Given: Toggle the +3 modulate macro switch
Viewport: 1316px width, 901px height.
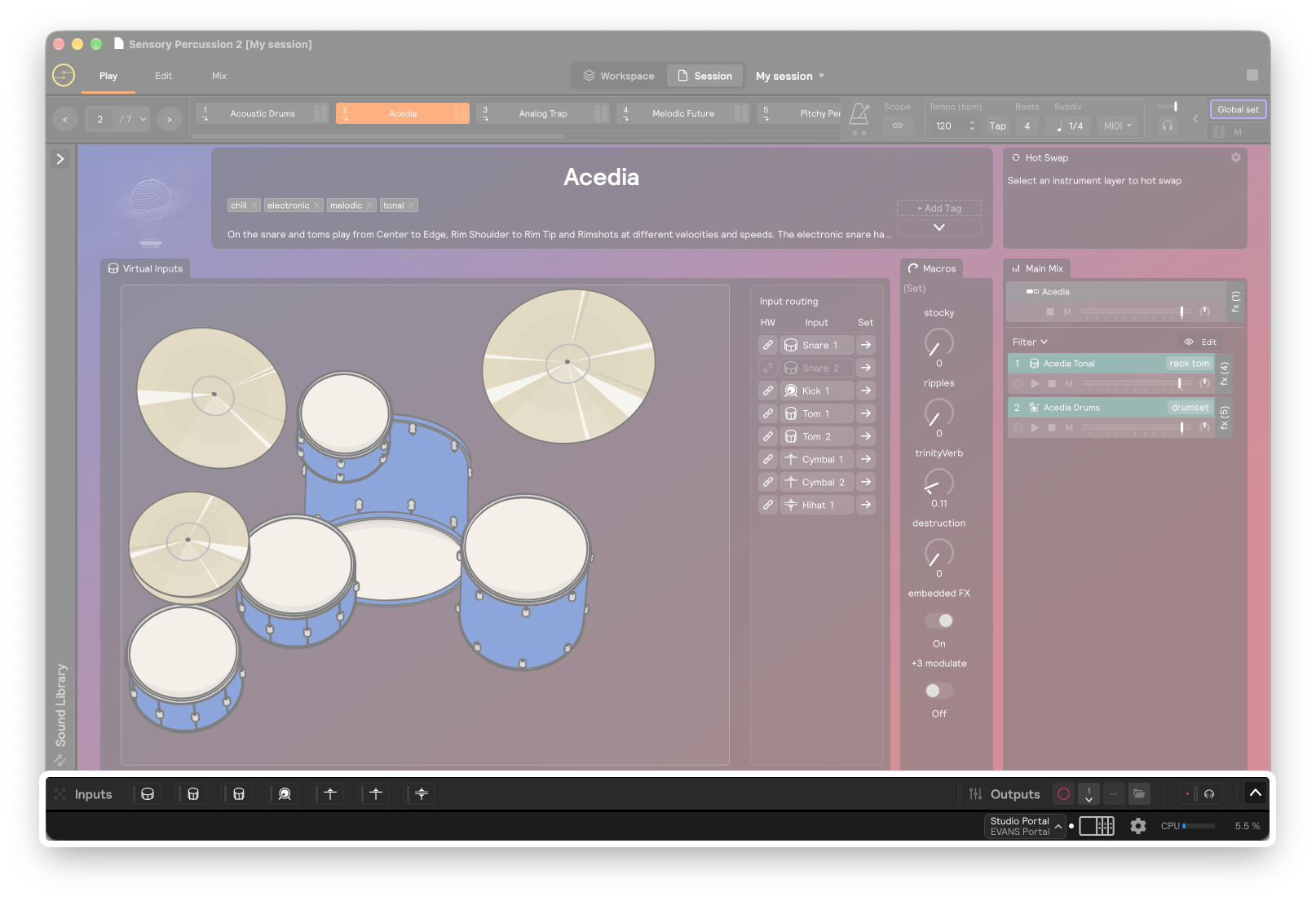Looking at the screenshot, I should (x=939, y=691).
